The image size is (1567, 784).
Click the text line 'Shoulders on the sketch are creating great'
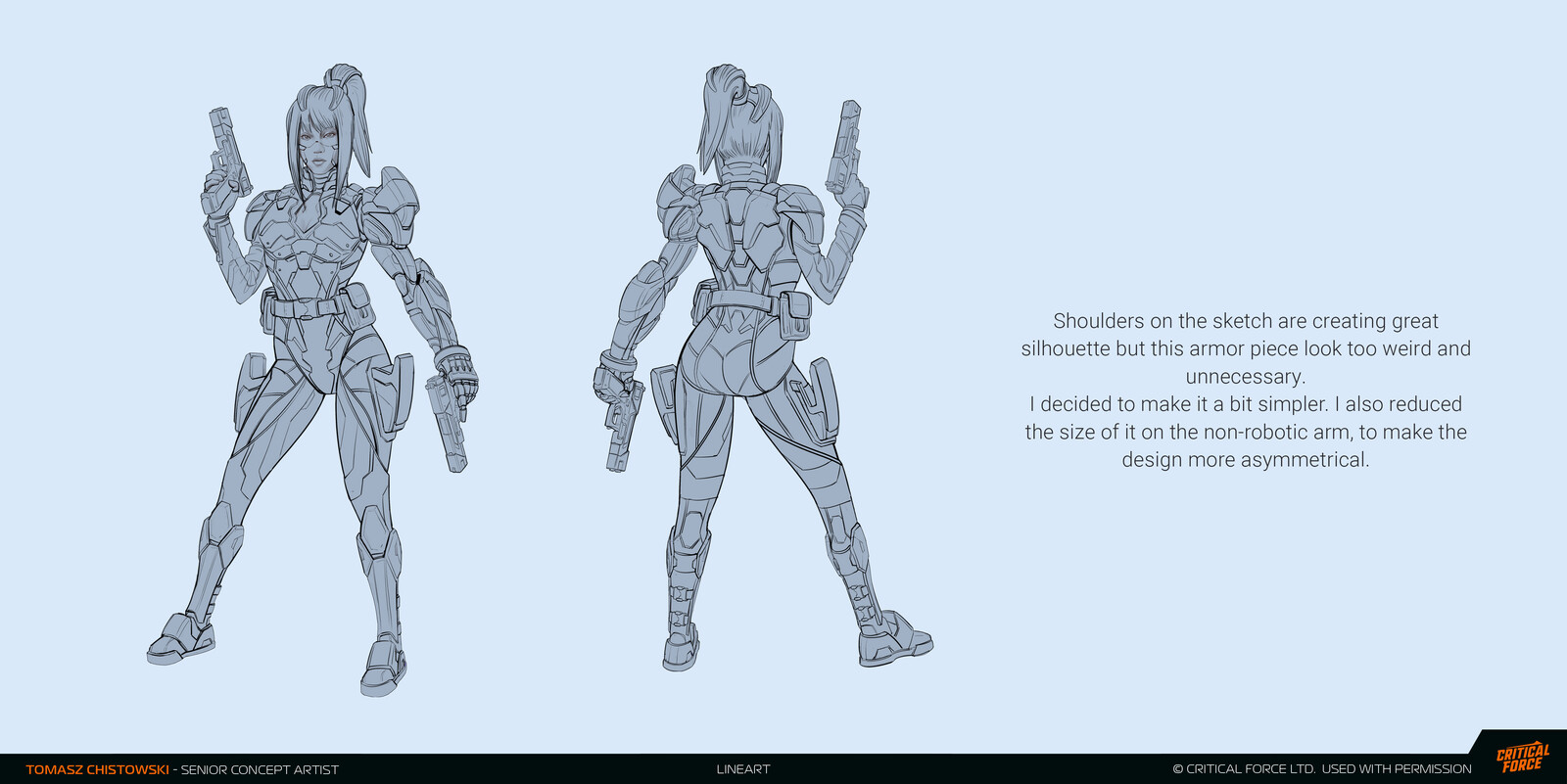click(1246, 321)
